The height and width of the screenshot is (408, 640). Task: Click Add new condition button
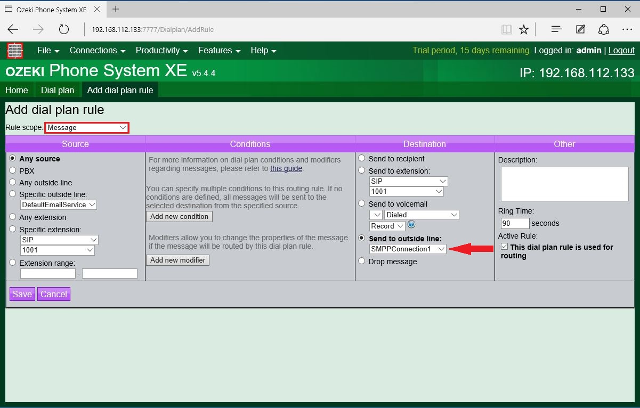[x=179, y=217]
